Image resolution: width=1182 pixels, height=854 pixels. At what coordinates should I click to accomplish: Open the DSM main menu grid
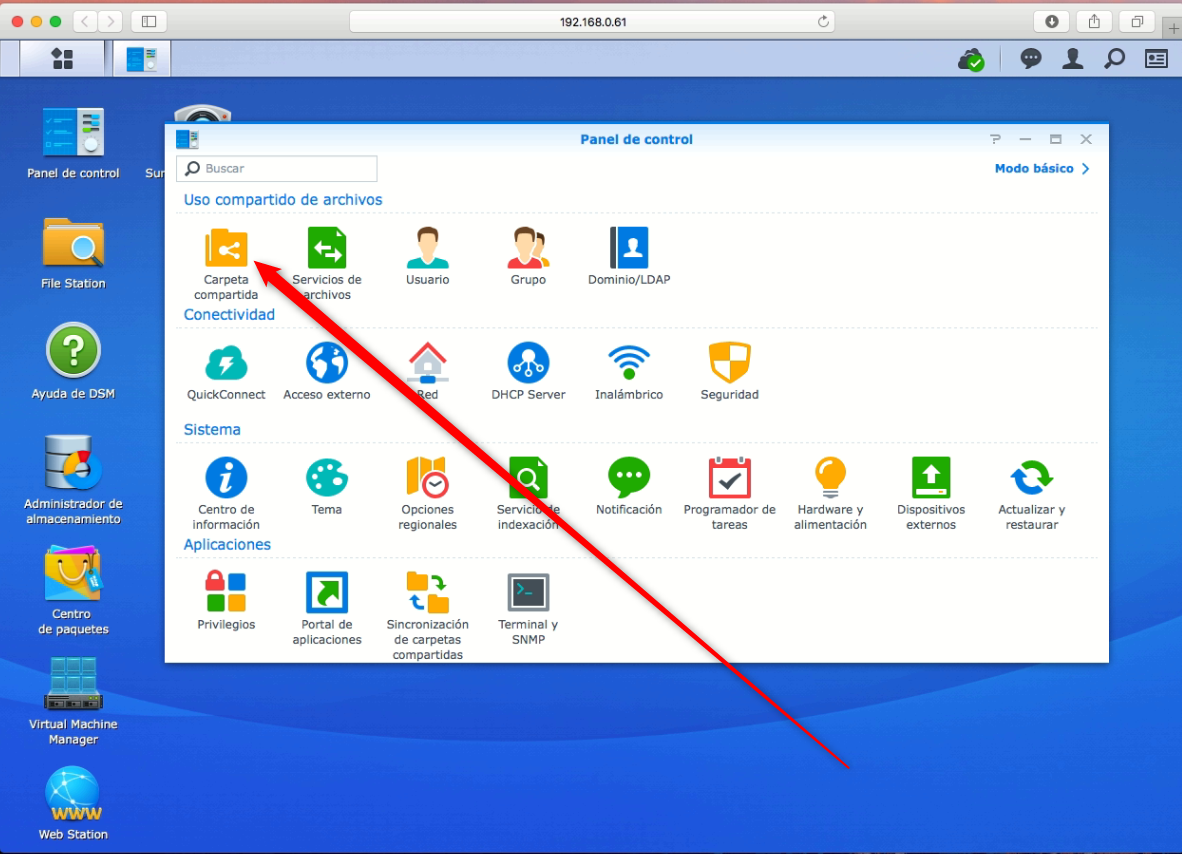(62, 59)
